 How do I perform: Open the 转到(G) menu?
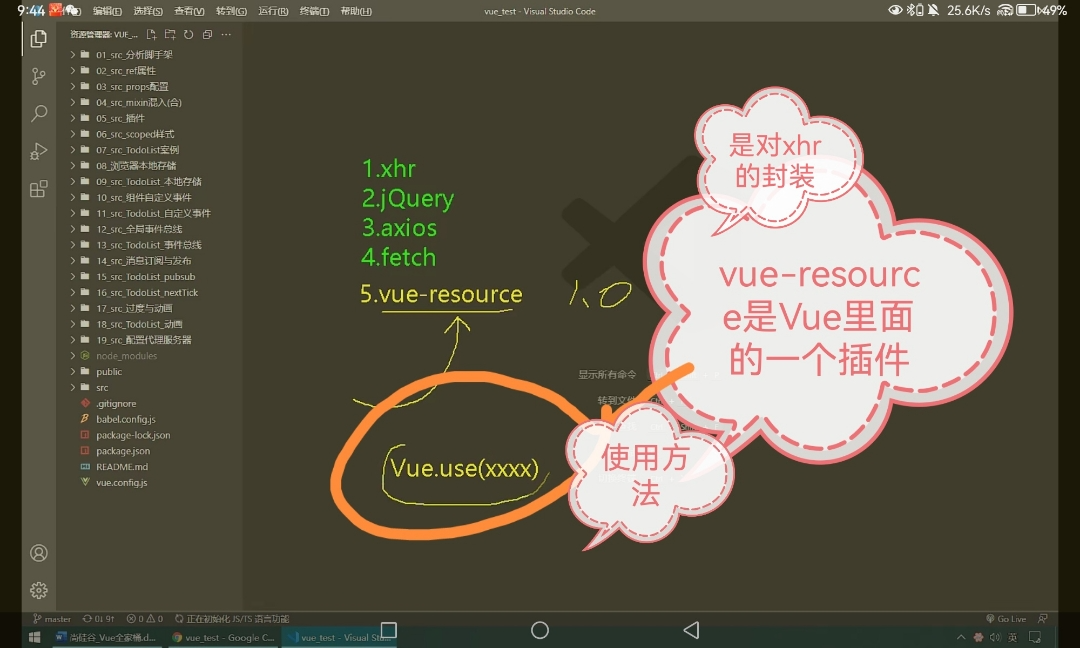tap(231, 11)
